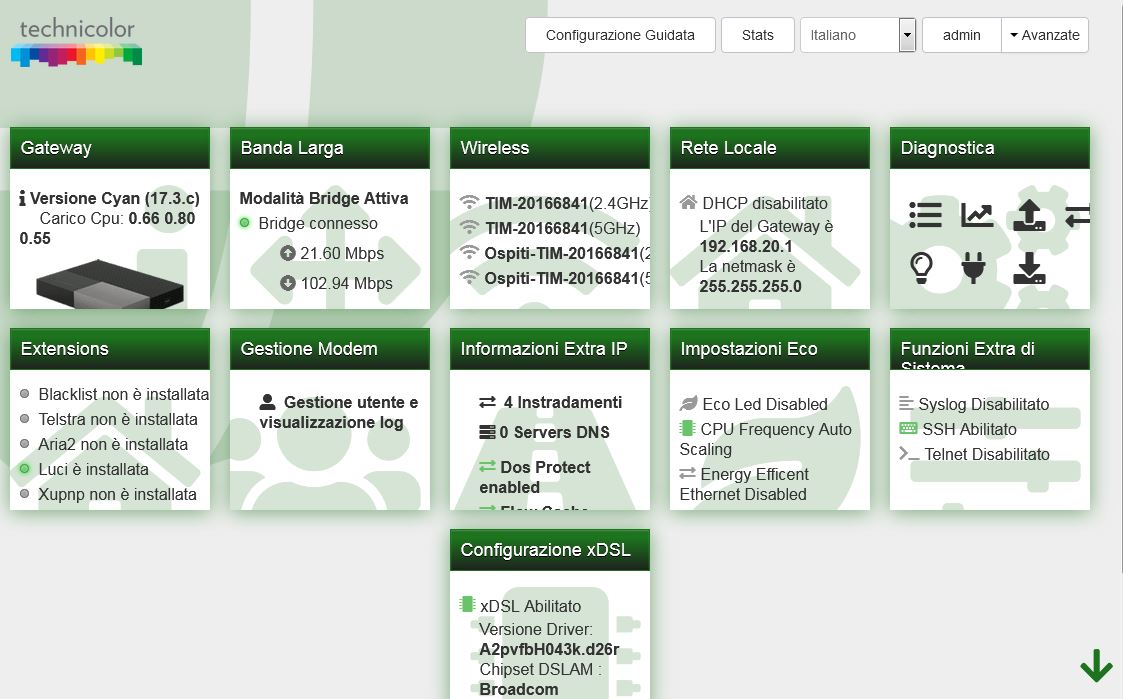
Task: Click wifi icon of first Ospiti-TIM-20166841 network
Action: (x=469, y=253)
